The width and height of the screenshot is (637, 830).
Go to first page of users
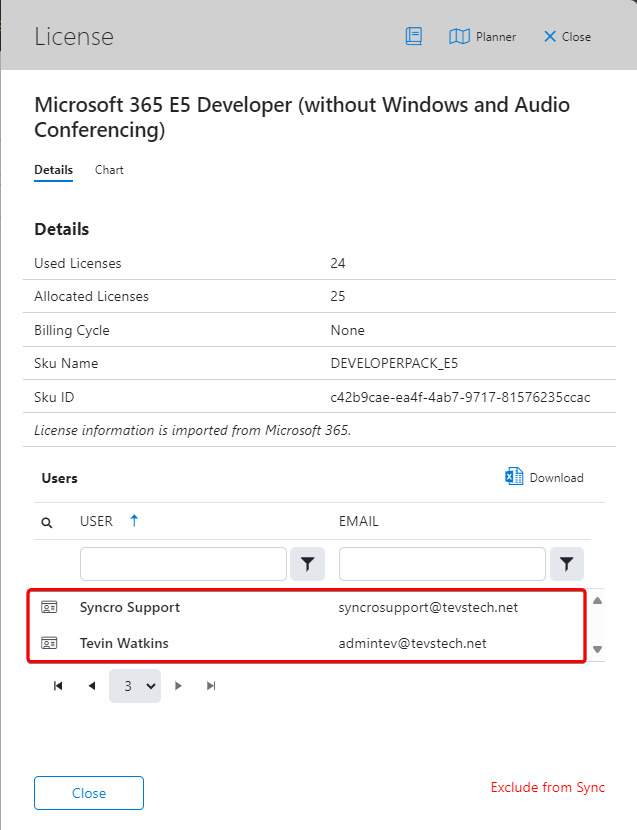point(58,686)
